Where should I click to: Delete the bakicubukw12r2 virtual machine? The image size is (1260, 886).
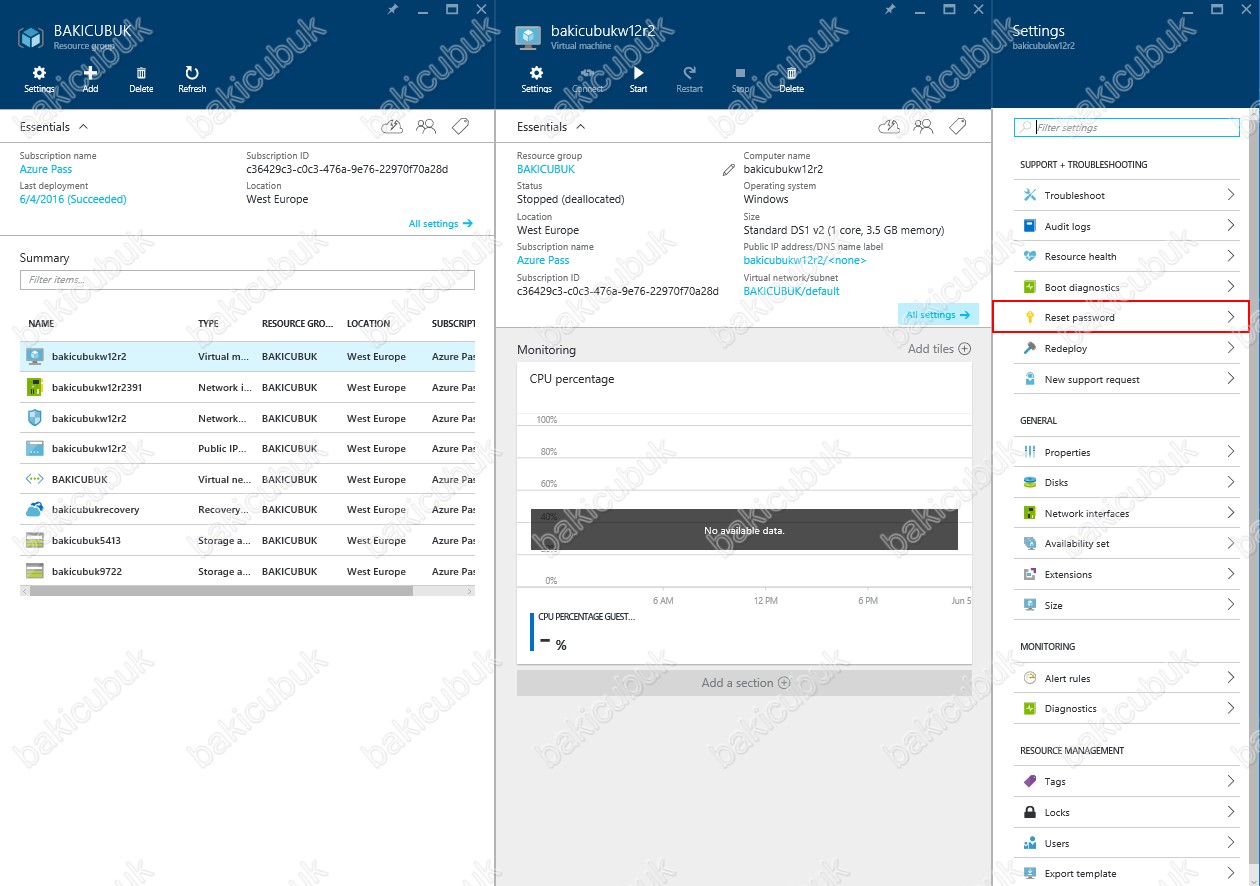pyautogui.click(x=791, y=79)
